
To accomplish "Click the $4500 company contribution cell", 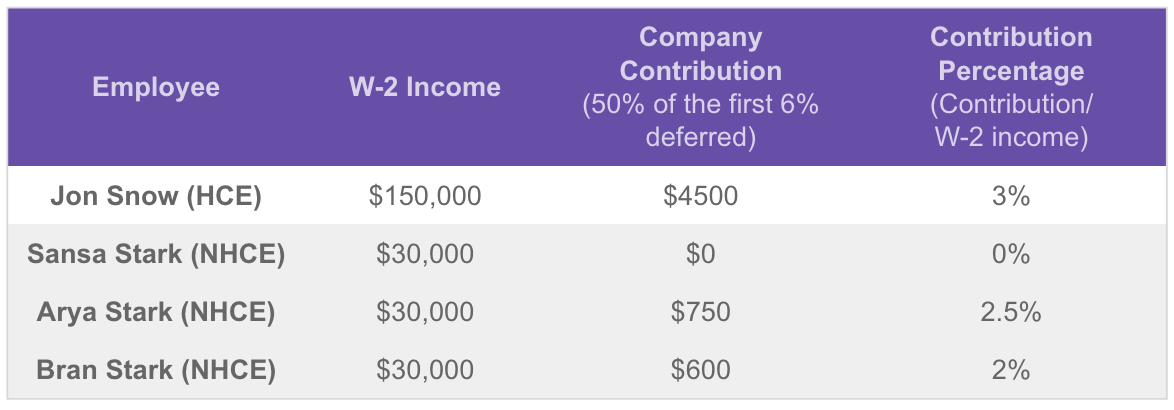I will click(700, 196).
